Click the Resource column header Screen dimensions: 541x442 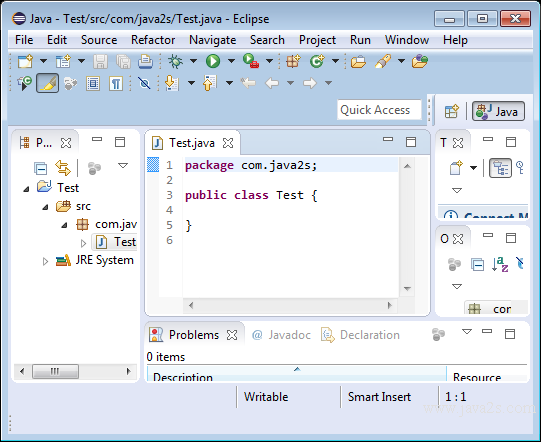tap(487, 375)
